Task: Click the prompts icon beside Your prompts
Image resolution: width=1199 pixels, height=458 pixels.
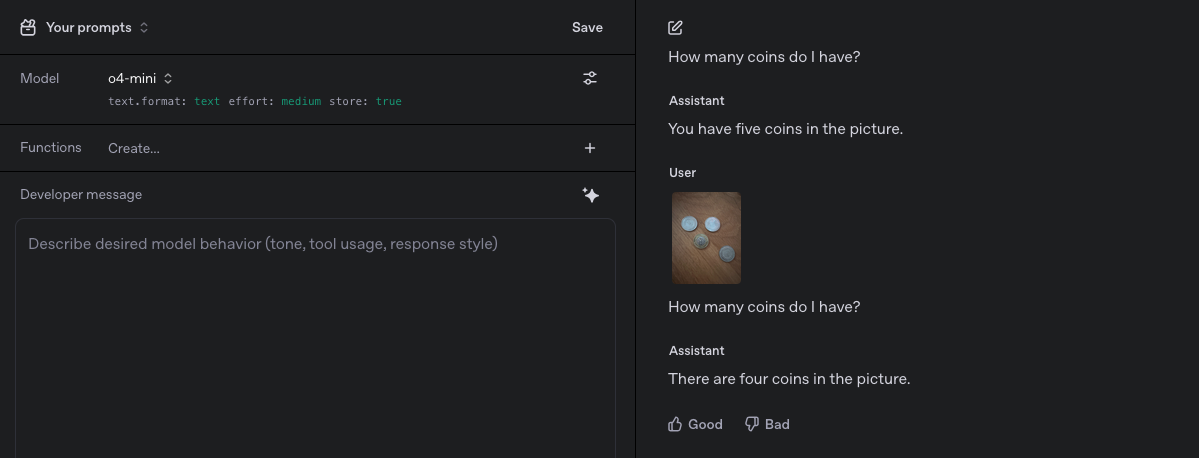Action: tap(28, 28)
